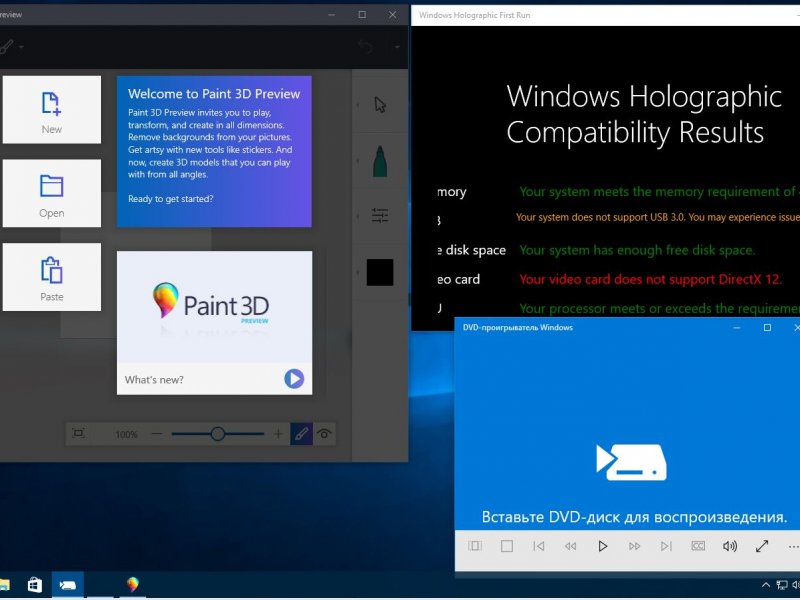
Task: Expand the arrow beside the black color swatch
Action: point(358,272)
